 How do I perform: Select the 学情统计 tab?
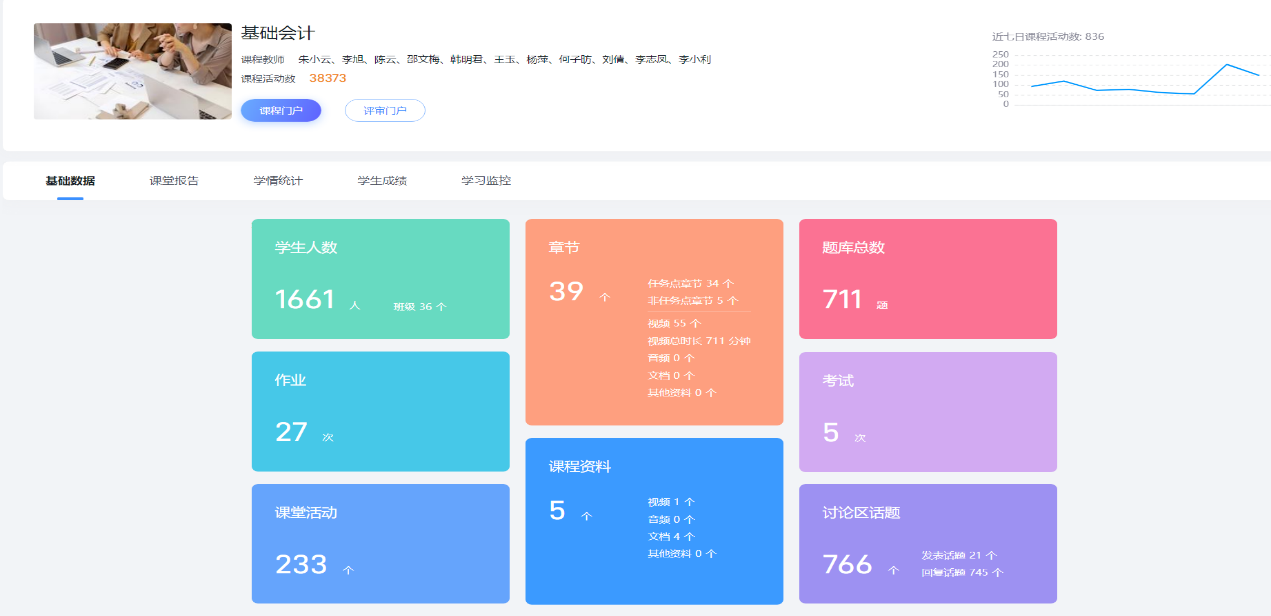278,181
